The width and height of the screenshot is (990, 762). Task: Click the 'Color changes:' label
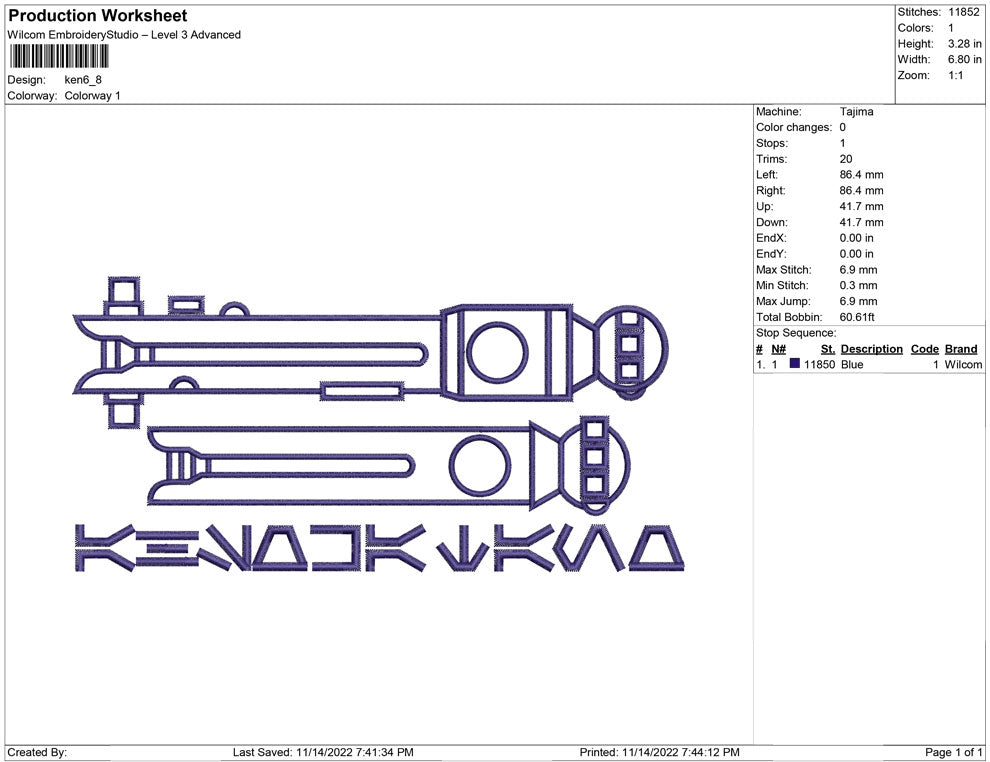click(794, 127)
